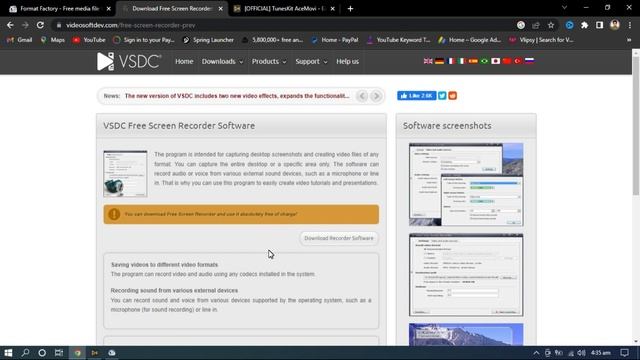The width and height of the screenshot is (640, 360).
Task: Switch to the Chinese flag language
Action: [x=507, y=61]
